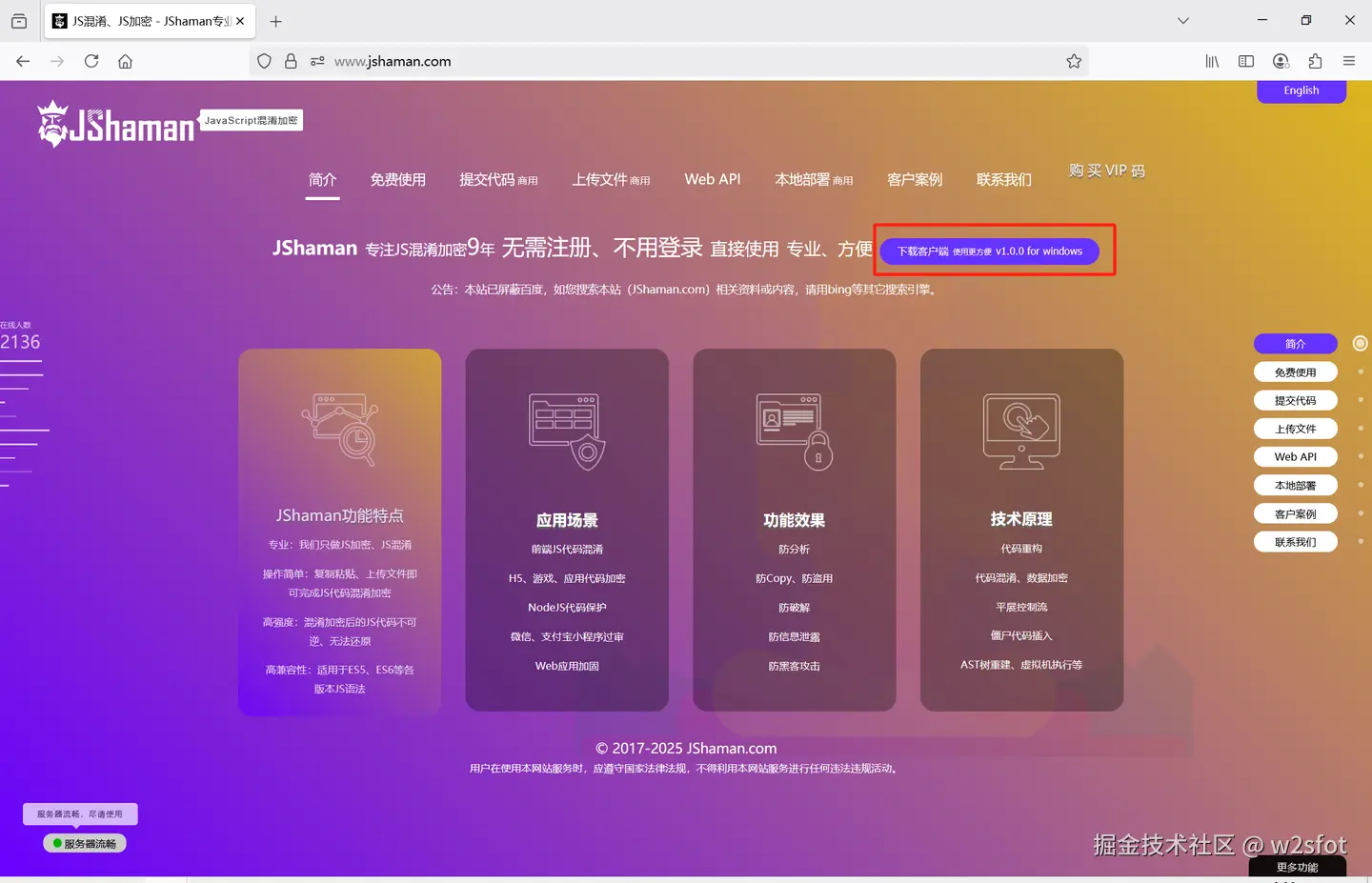This screenshot has height=883, width=1372.
Task: Click the 僵尸代码插入 line
Action: click(x=1021, y=635)
